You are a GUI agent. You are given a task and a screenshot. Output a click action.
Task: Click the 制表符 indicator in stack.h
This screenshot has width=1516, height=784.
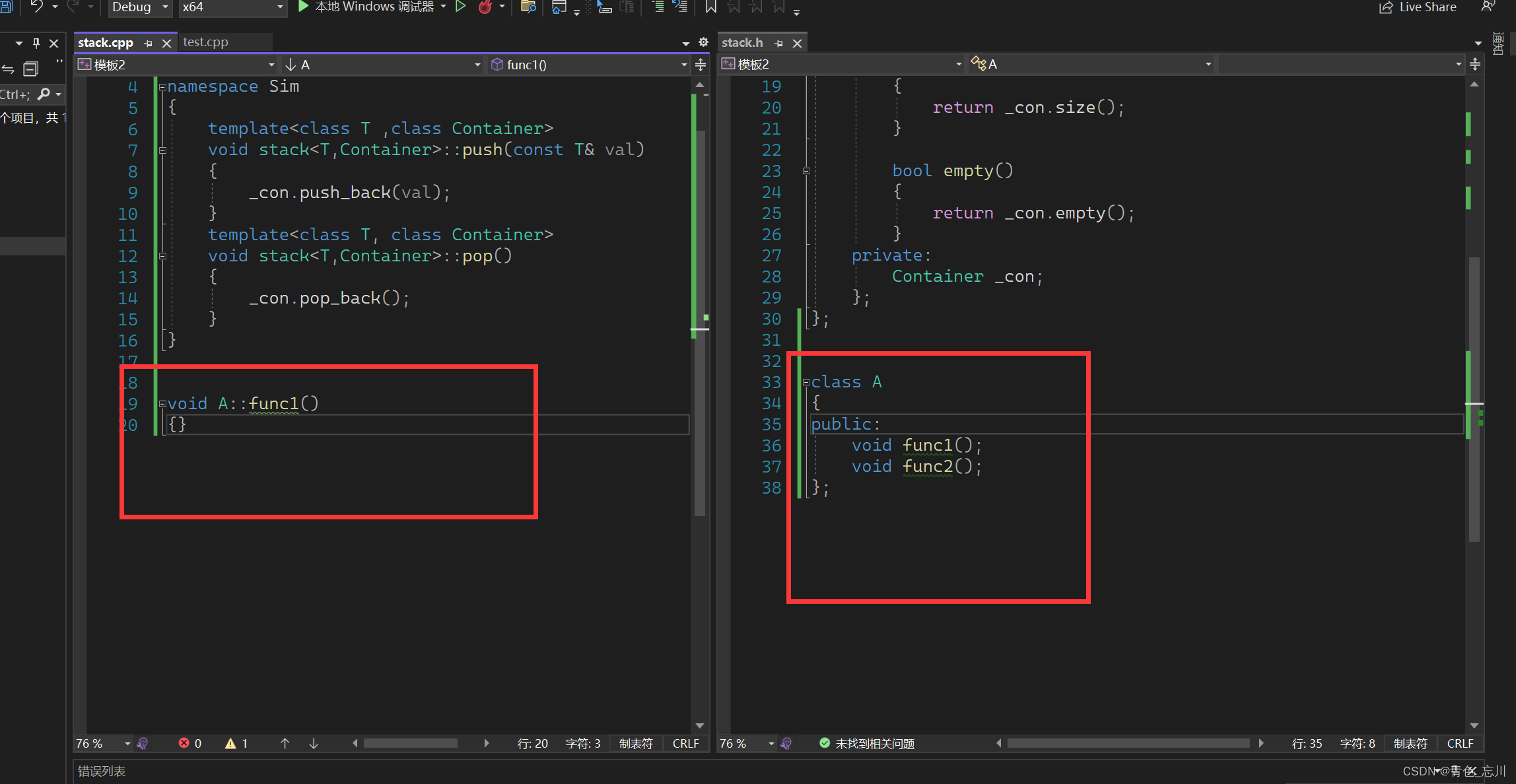pyautogui.click(x=1410, y=744)
